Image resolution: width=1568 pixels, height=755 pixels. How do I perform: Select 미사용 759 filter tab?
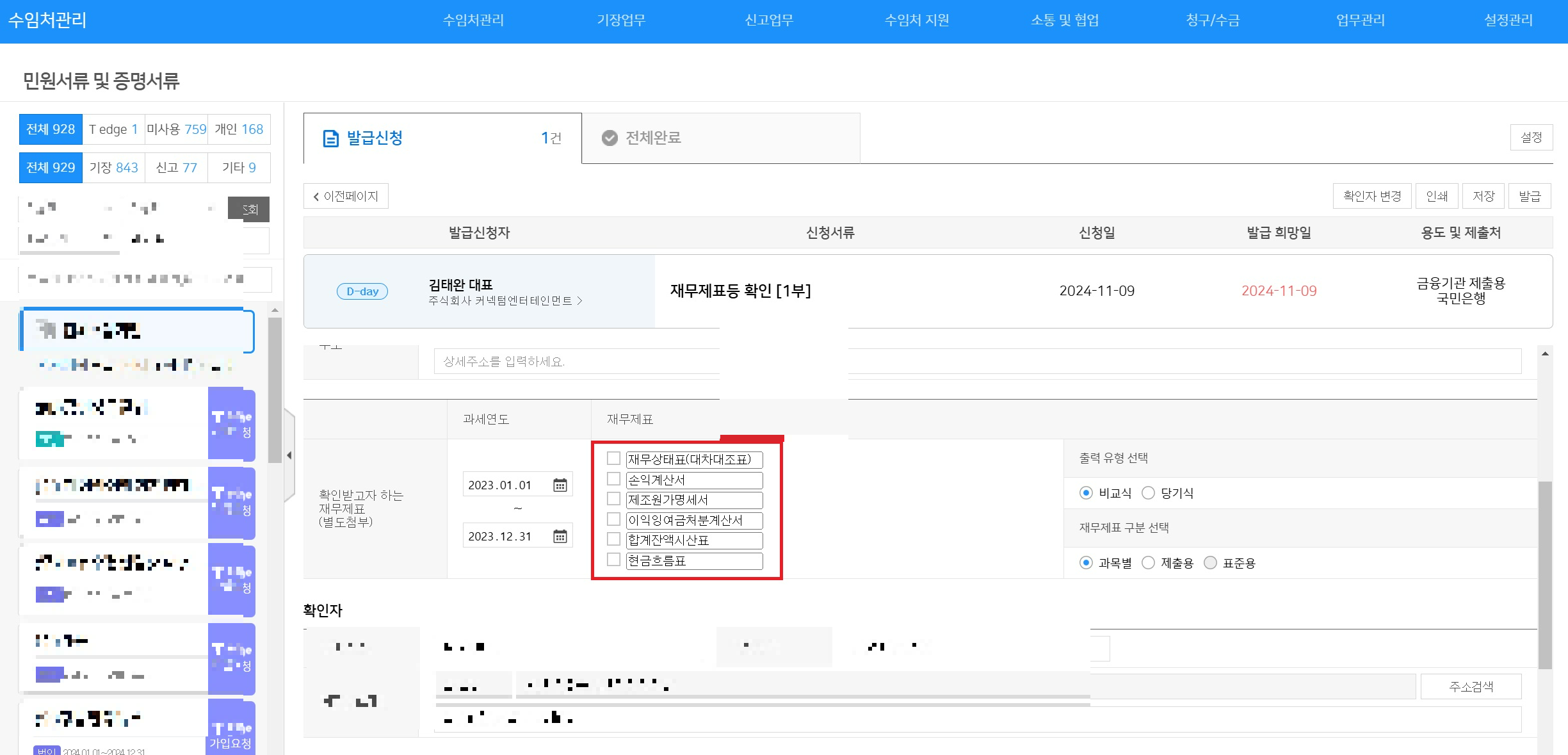click(176, 129)
